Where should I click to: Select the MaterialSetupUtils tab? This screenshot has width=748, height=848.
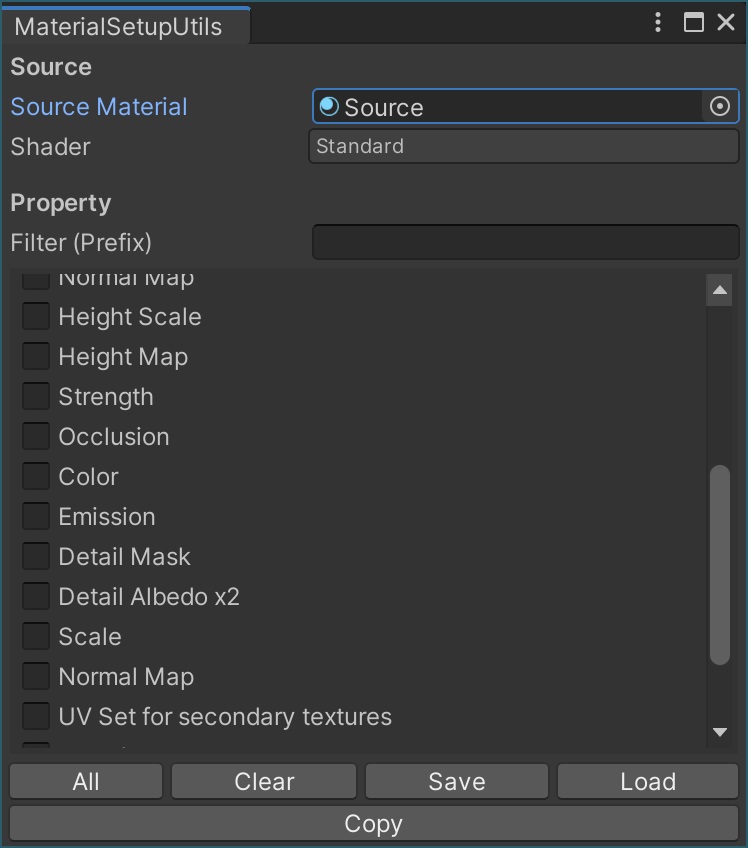118,26
